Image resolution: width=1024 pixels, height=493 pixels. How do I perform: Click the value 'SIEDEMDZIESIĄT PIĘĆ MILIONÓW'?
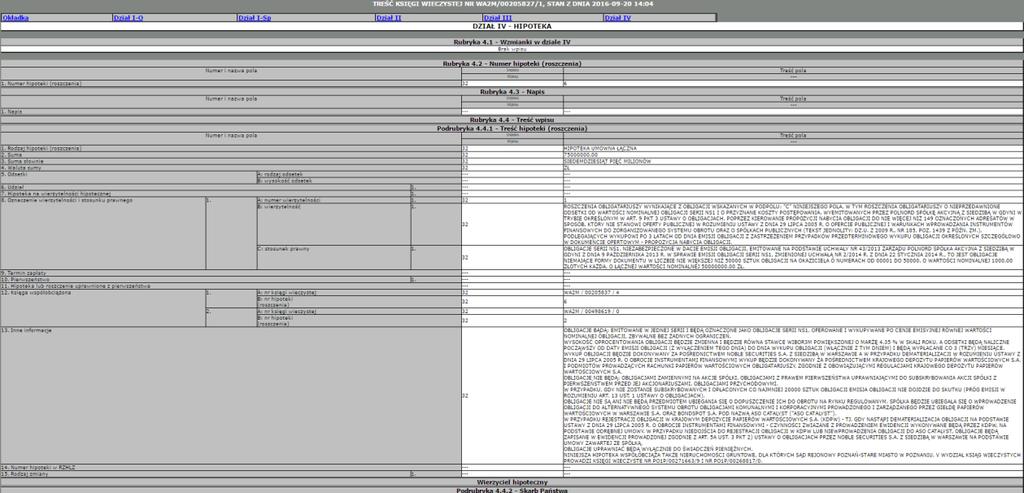(607, 161)
